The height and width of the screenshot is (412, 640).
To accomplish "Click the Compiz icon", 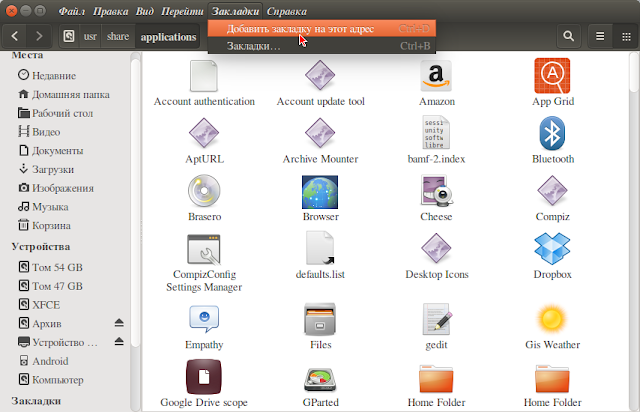I will point(552,191).
